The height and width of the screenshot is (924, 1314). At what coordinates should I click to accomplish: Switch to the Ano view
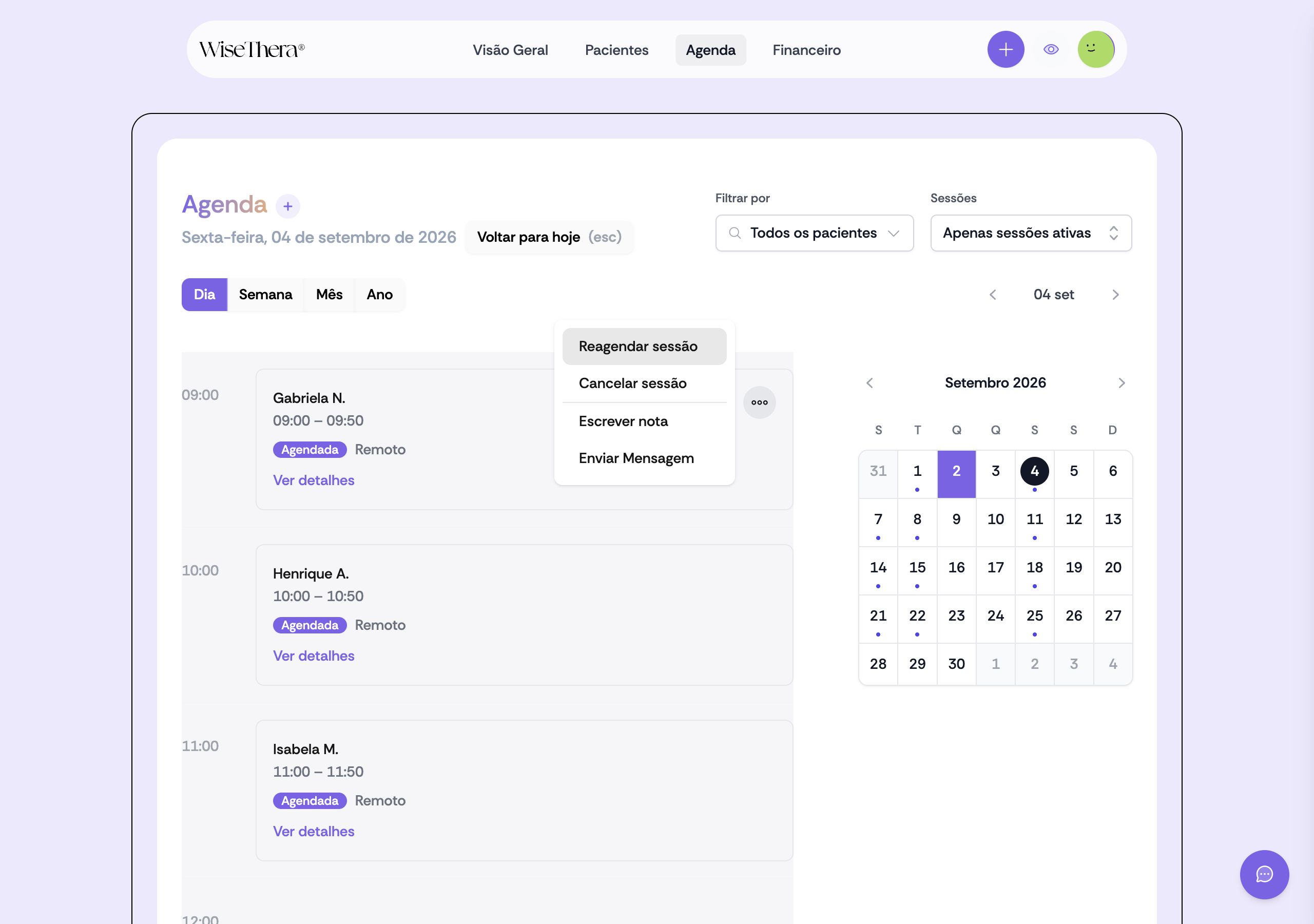(x=379, y=294)
